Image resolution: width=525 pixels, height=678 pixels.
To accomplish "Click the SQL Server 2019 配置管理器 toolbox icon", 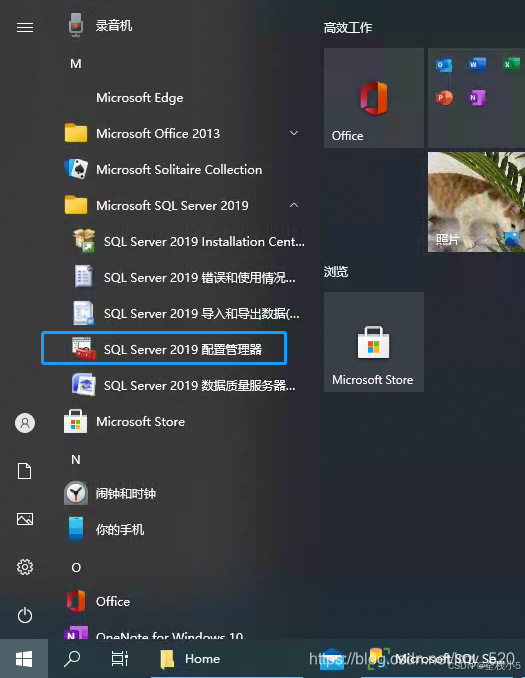I will 84,349.
